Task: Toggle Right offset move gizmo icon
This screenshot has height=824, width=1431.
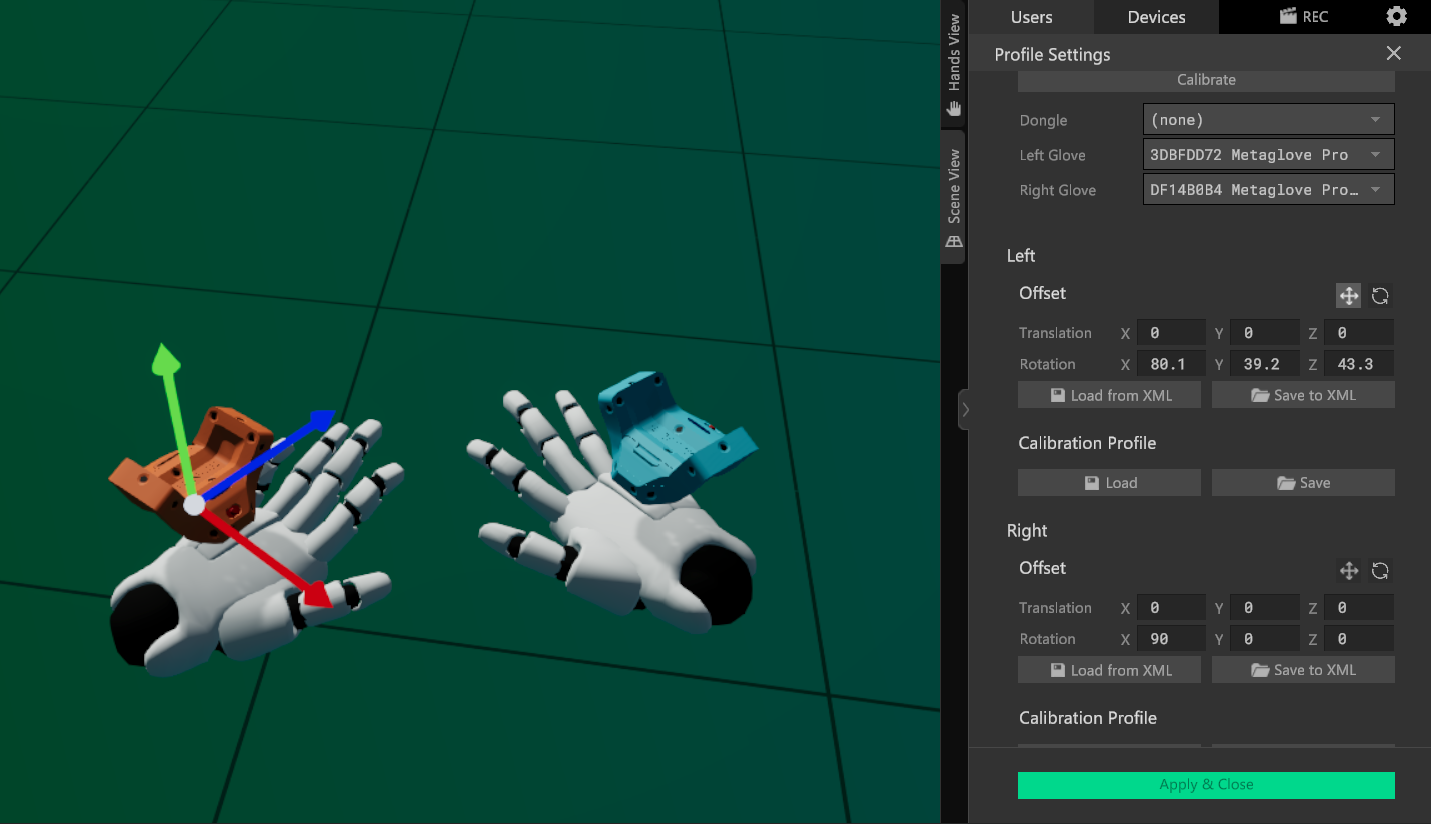Action: [x=1348, y=571]
